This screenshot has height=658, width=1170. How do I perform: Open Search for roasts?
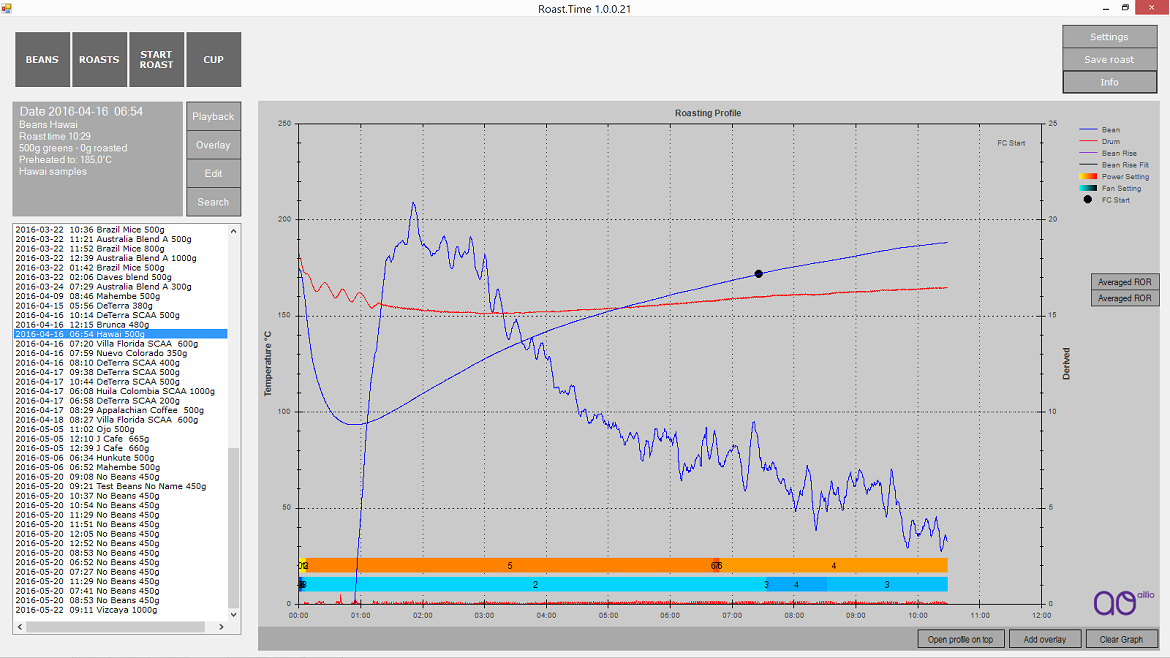[213, 202]
